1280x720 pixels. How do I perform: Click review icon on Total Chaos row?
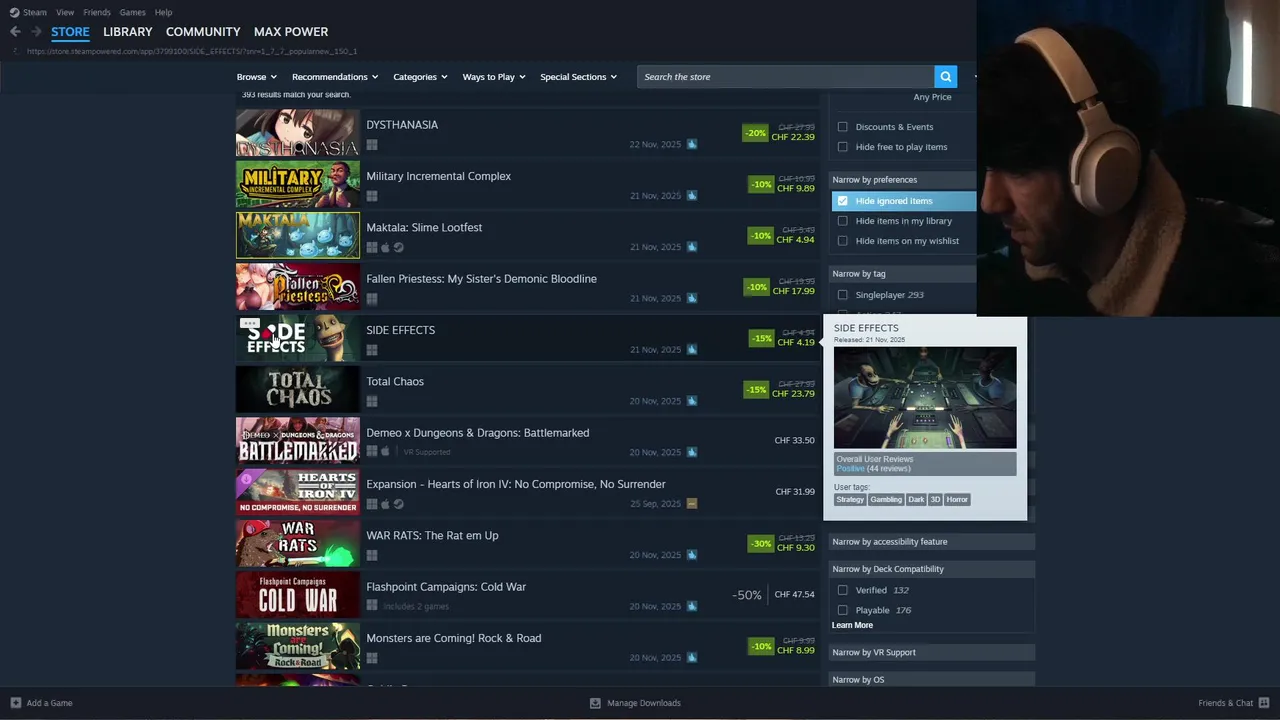[692, 401]
